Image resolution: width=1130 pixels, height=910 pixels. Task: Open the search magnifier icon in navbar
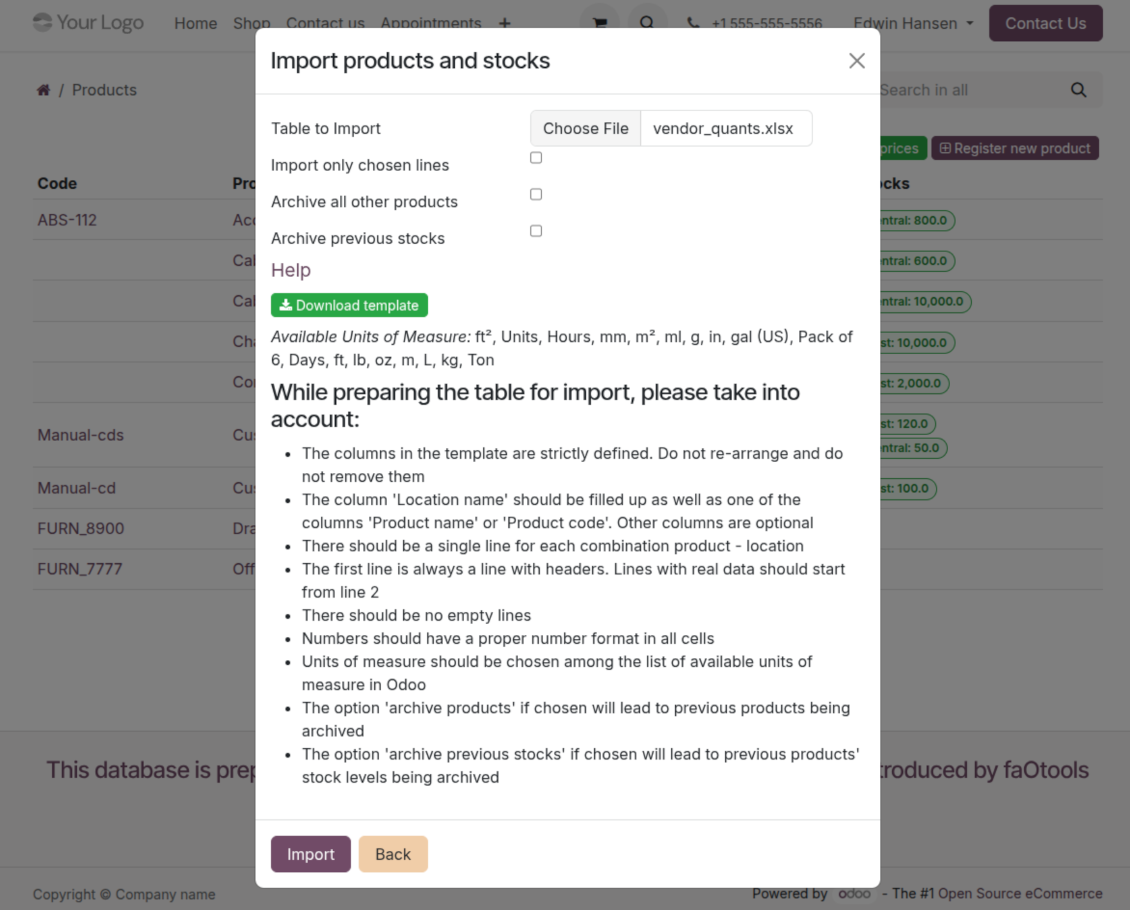tap(647, 23)
